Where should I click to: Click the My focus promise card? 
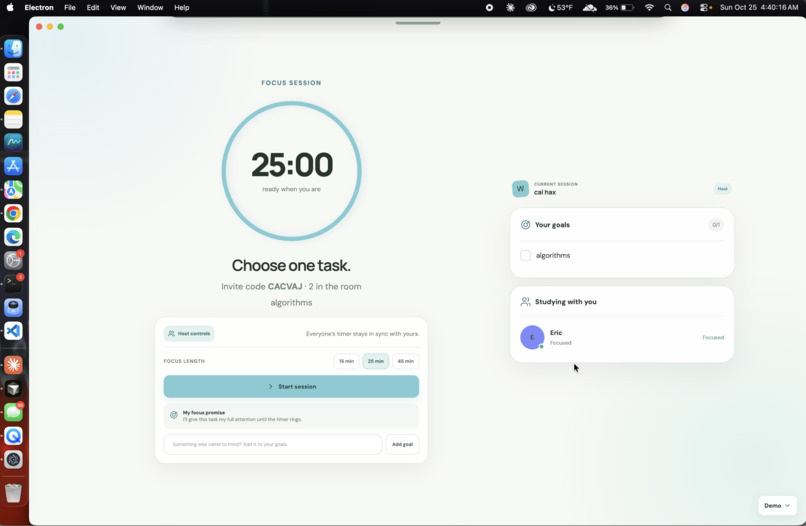tap(291, 416)
